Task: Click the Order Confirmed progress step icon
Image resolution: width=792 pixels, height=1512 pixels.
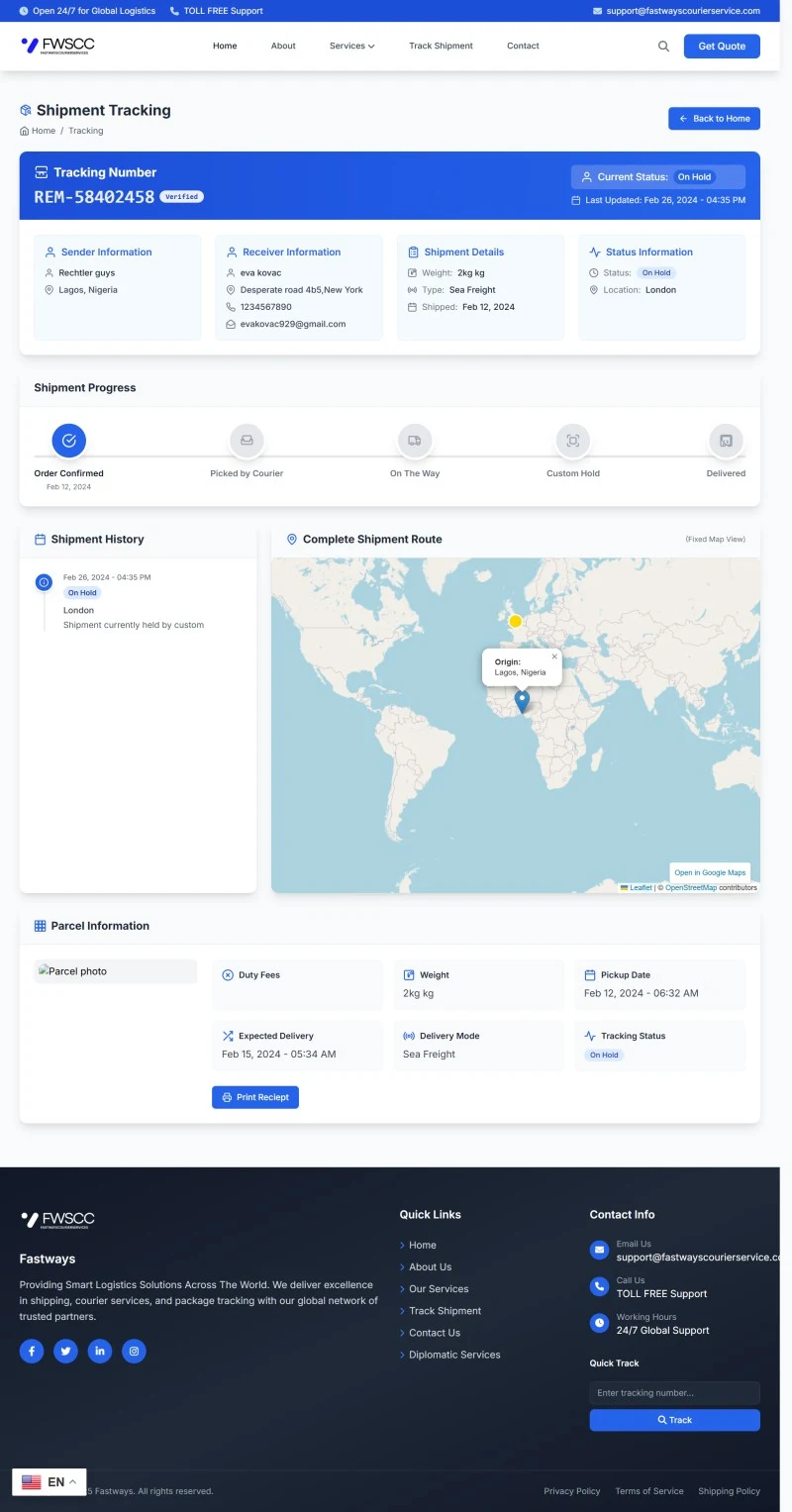Action: pyautogui.click(x=68, y=441)
